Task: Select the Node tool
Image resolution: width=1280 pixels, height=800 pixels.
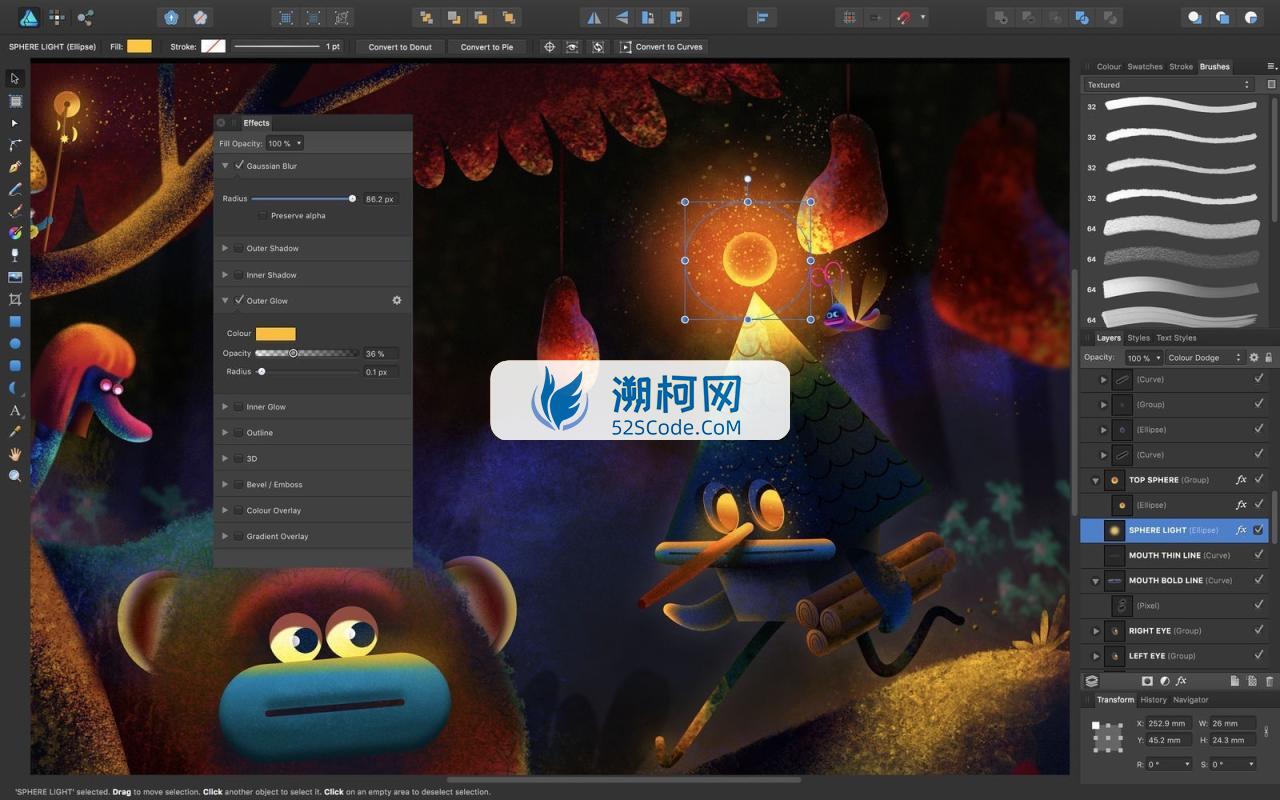Action: (15, 123)
